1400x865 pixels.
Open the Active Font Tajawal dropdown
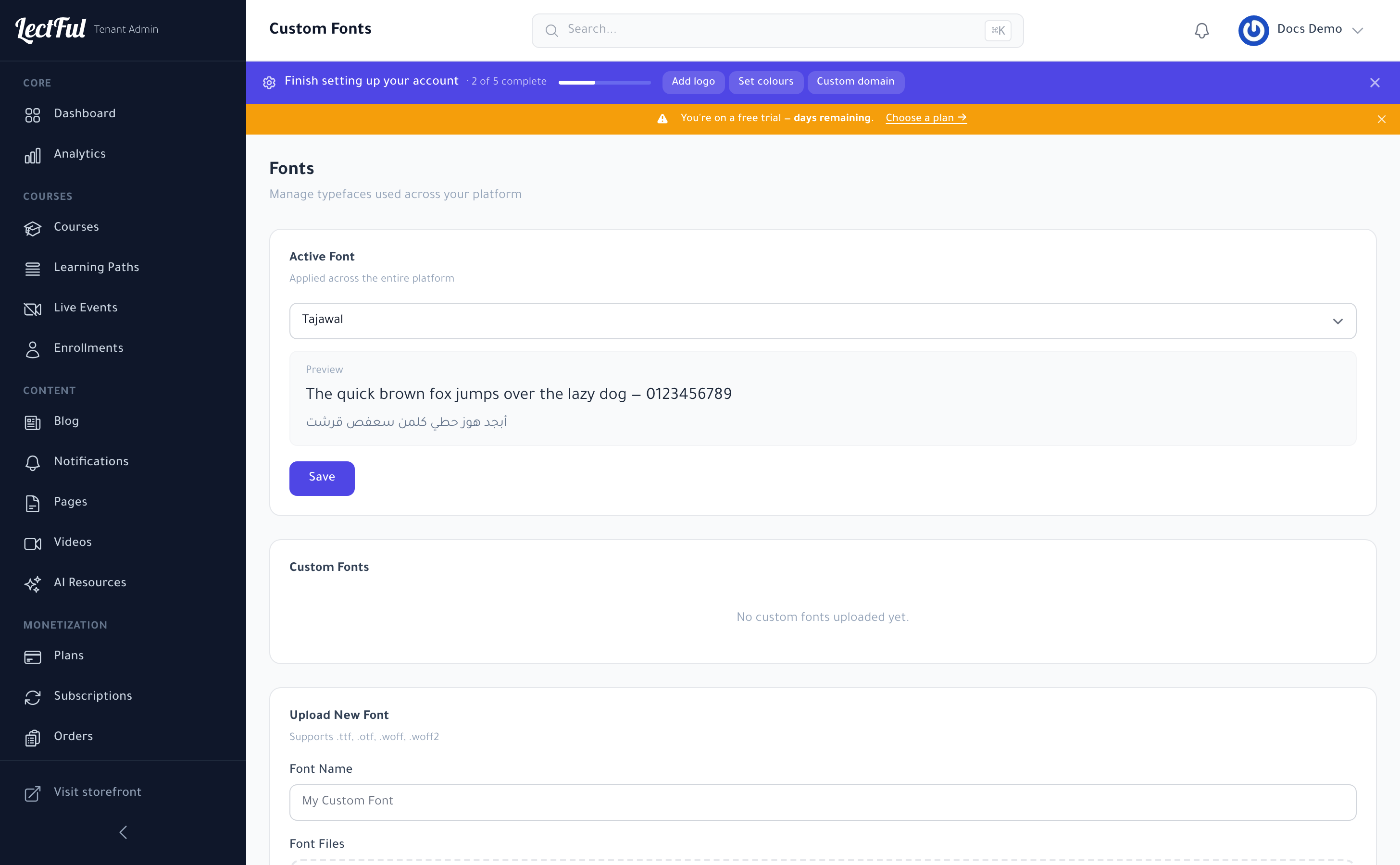click(823, 321)
